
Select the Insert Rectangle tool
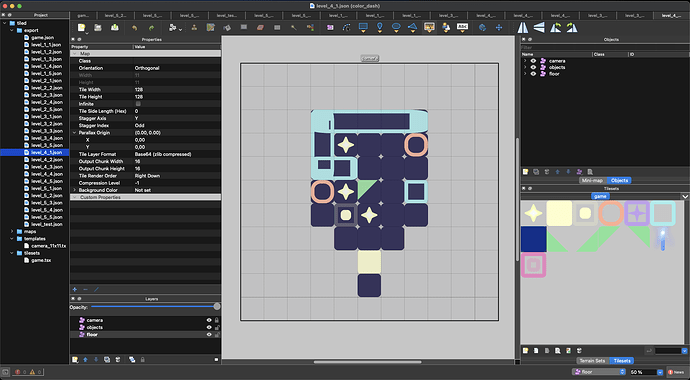[x=363, y=27]
